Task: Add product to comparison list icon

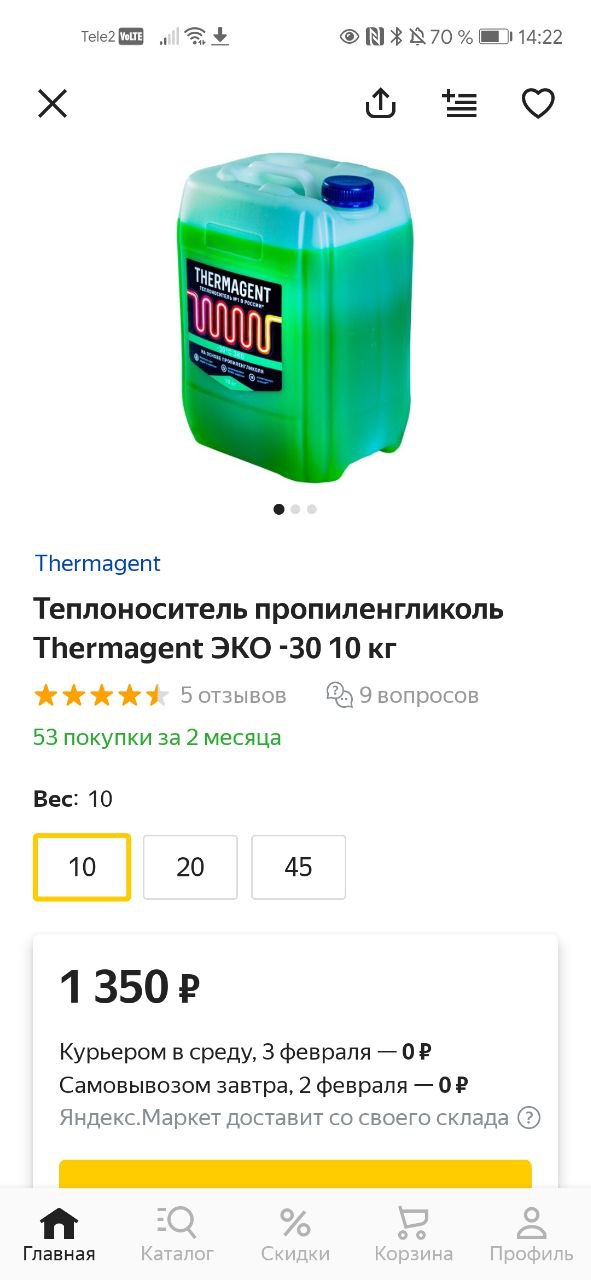Action: 460,103
